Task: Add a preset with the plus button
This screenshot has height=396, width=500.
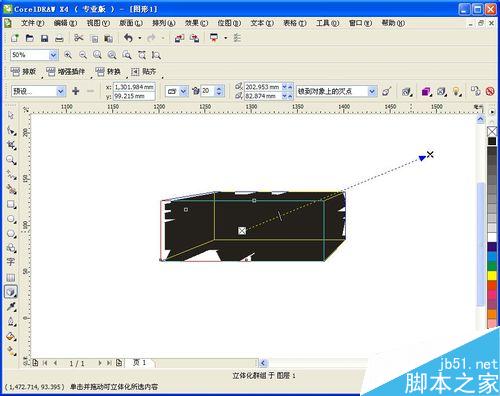Action: (x=76, y=91)
